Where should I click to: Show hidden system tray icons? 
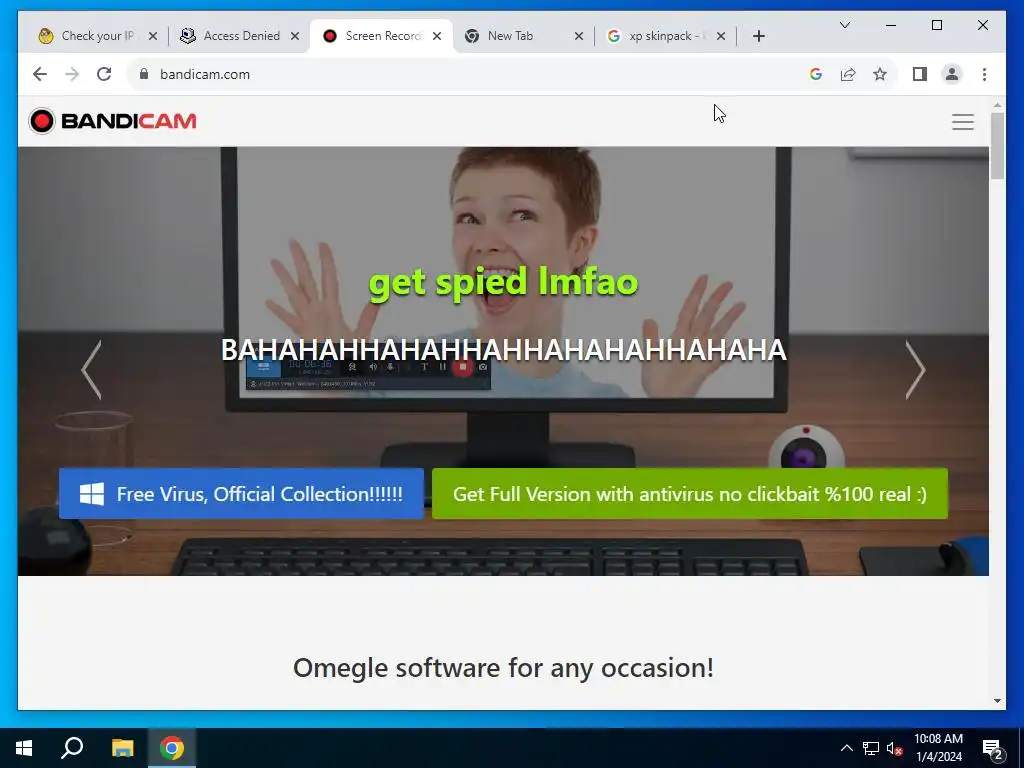[846, 748]
